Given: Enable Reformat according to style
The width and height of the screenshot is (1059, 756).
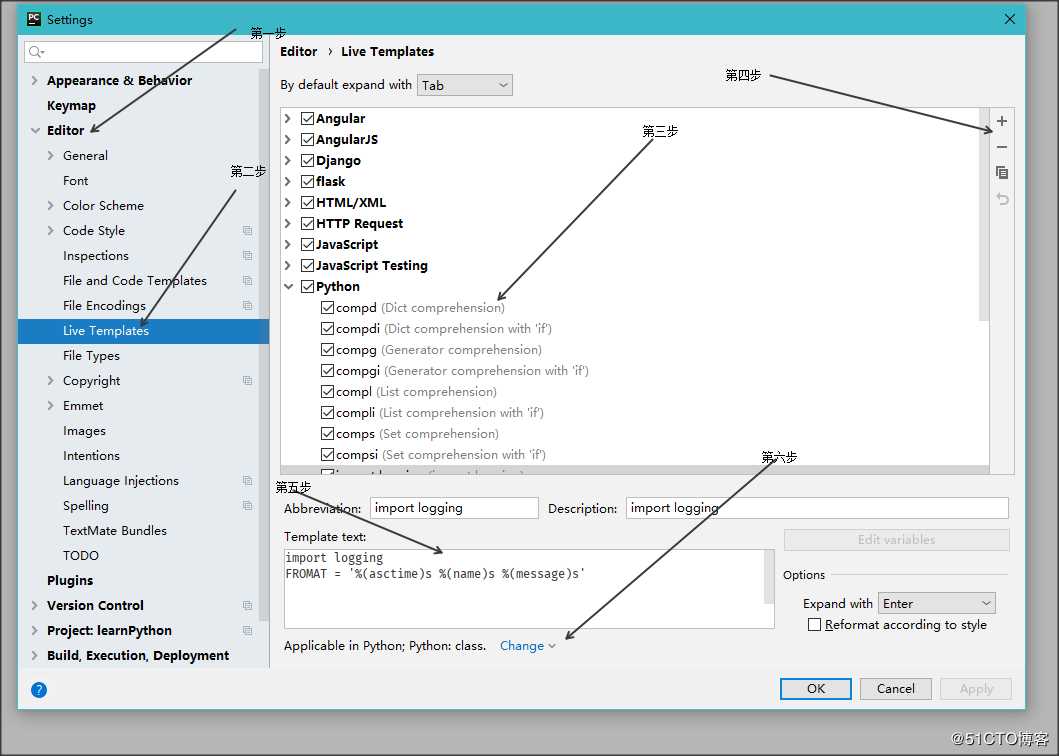Looking at the screenshot, I should coord(815,624).
